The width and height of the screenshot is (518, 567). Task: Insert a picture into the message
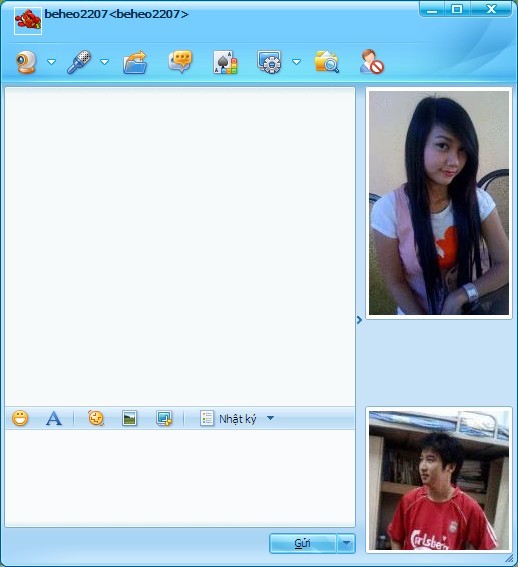130,418
